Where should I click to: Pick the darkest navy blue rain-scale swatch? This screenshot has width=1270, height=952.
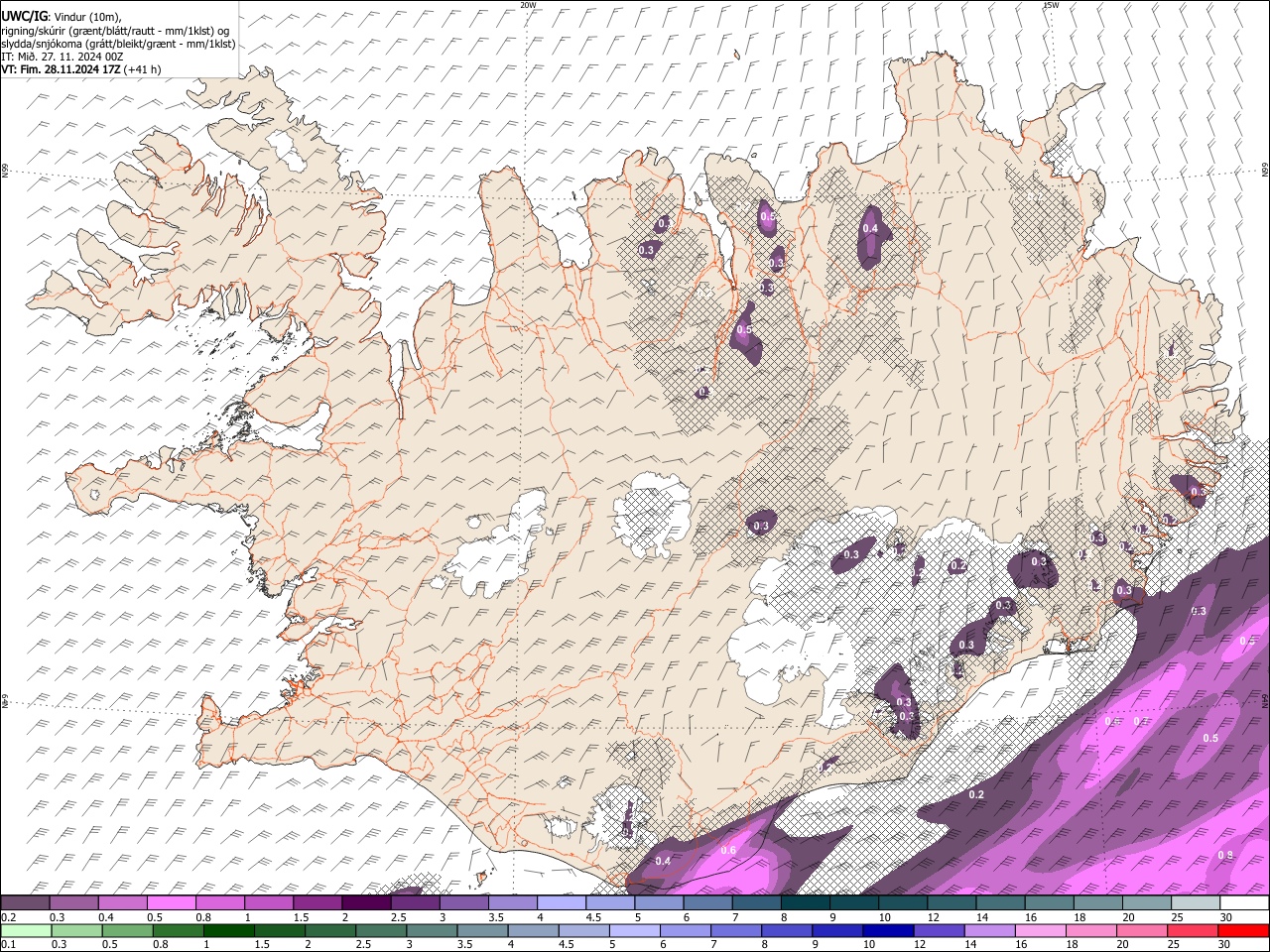coord(886,930)
